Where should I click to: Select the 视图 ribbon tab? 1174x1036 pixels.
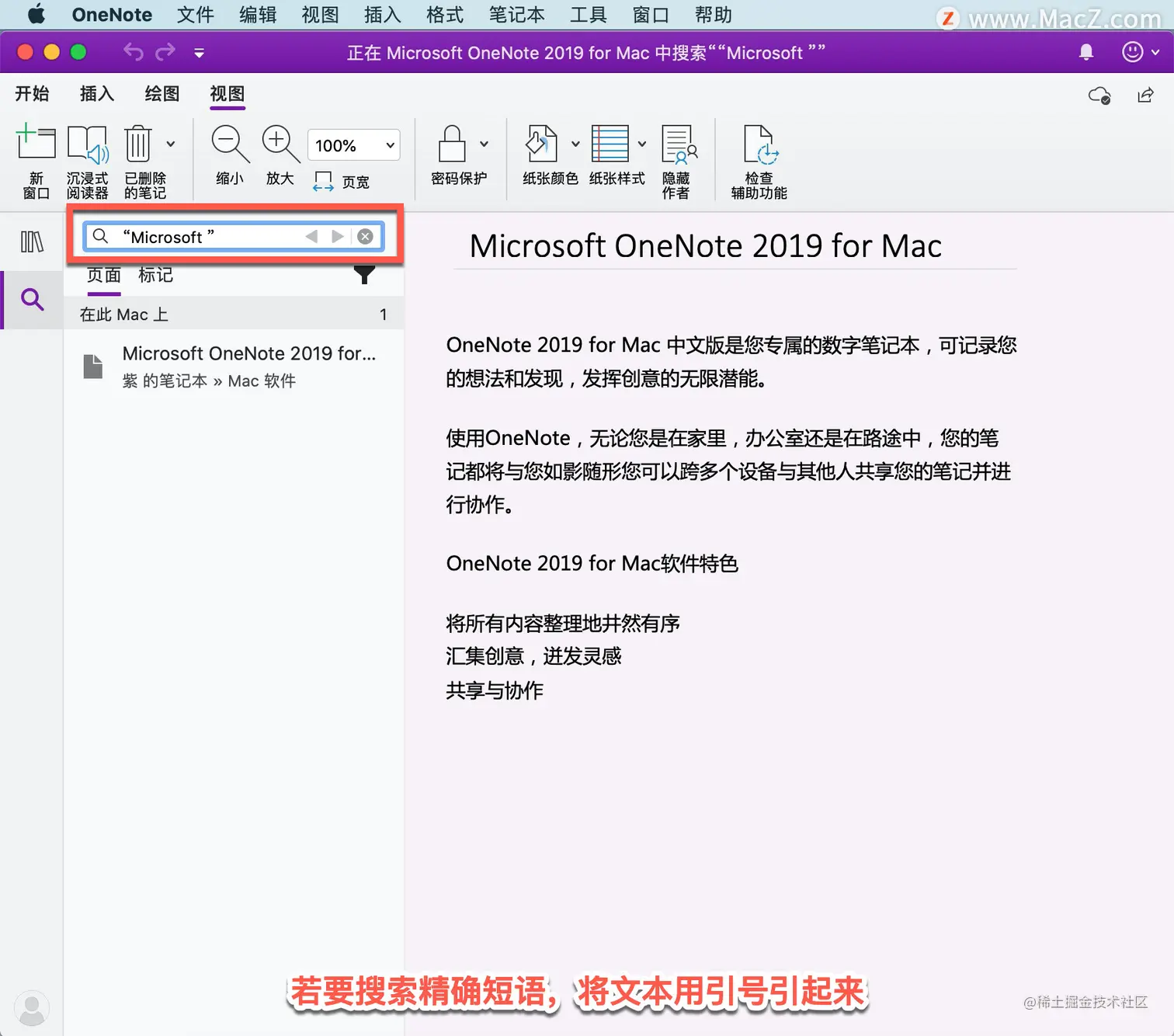228,94
